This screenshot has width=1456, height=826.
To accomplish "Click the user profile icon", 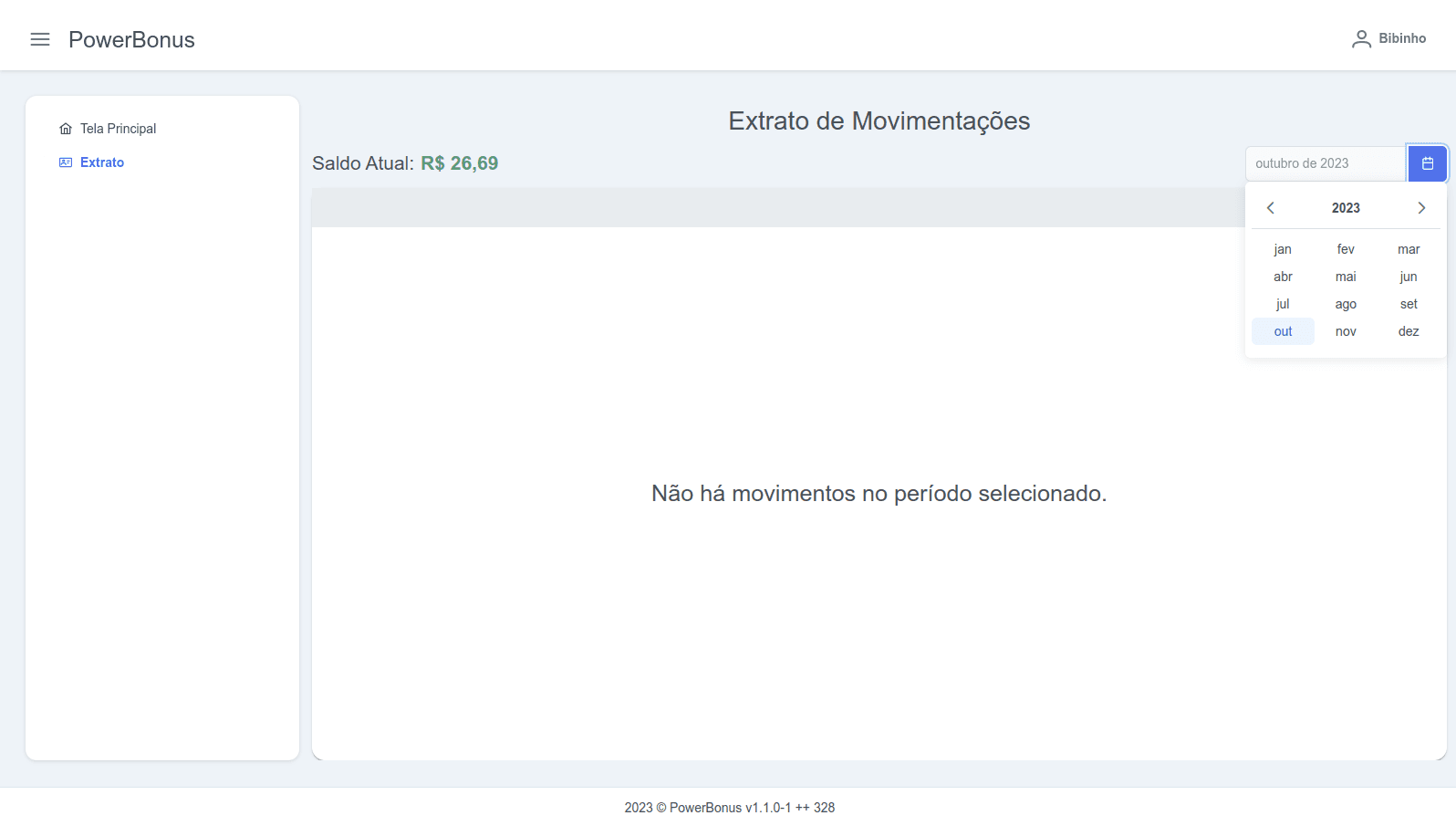I will [x=1361, y=38].
